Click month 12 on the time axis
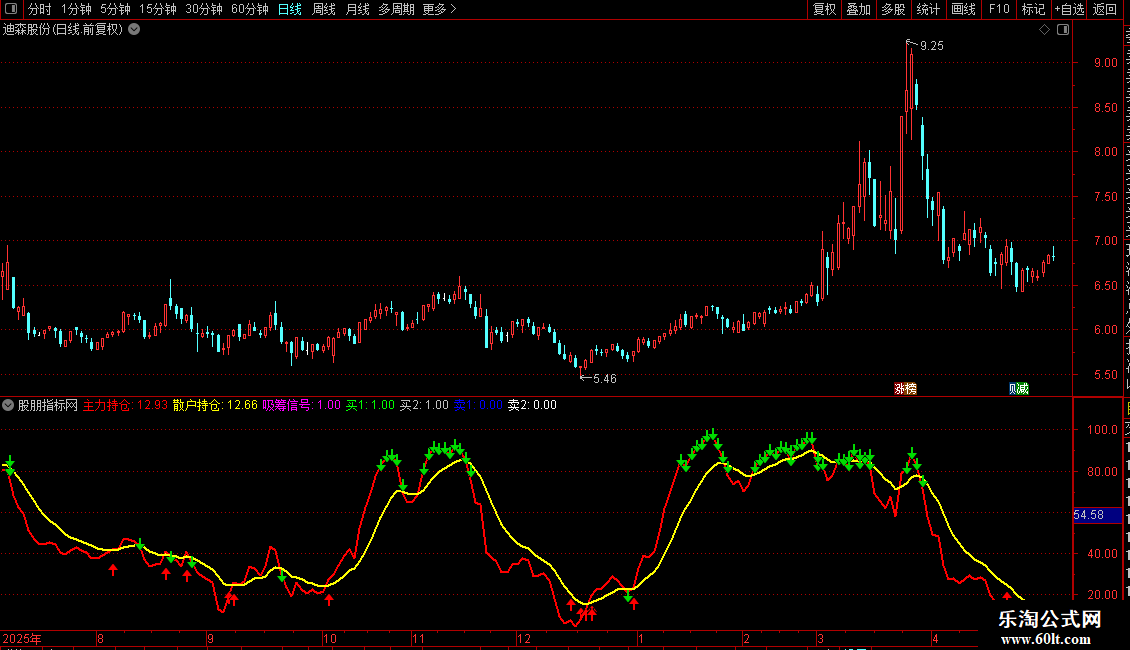The image size is (1130, 650). pos(524,638)
